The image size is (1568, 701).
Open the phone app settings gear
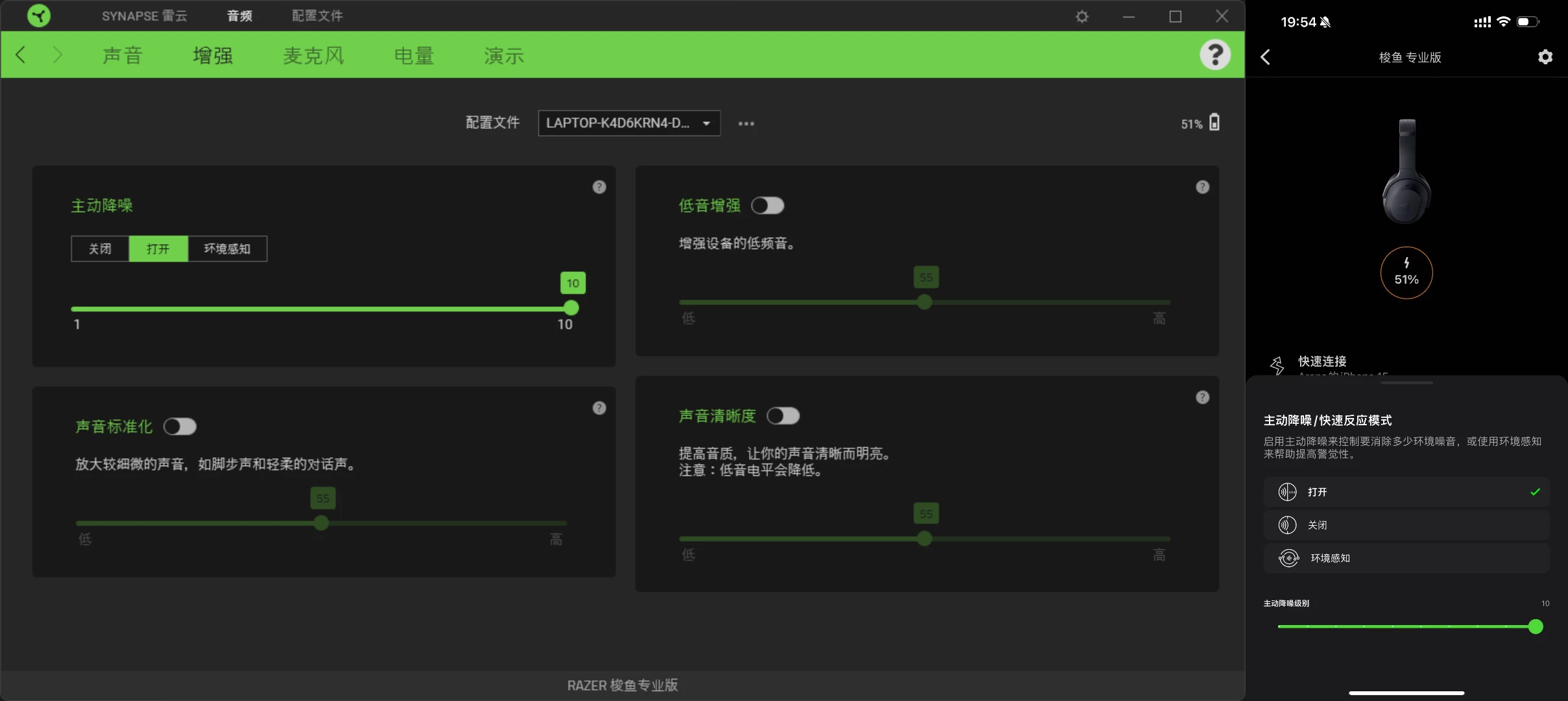coord(1545,57)
